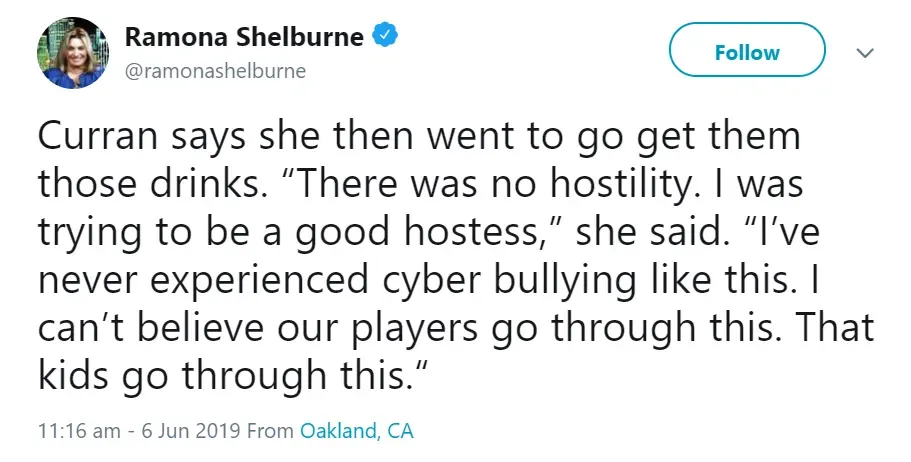Screen dimensions: 911x462
Task: Expand the tweet options chevron menu
Action: (866, 52)
